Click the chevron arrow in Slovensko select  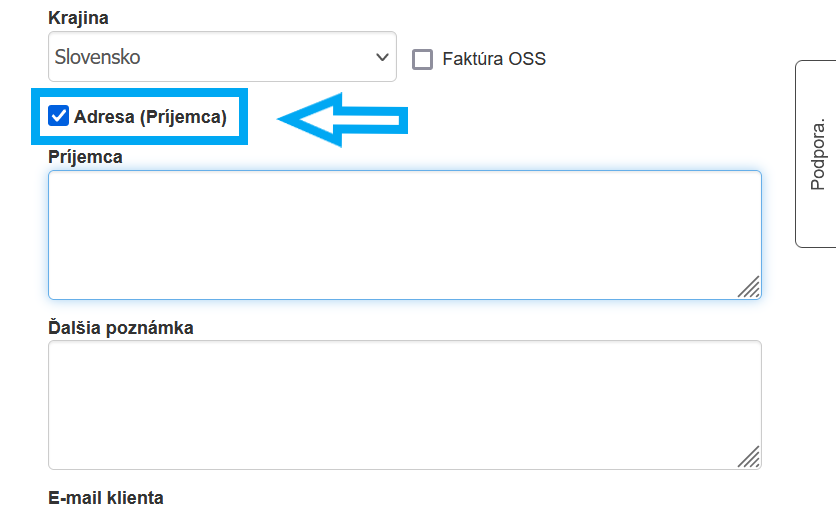(x=382, y=57)
